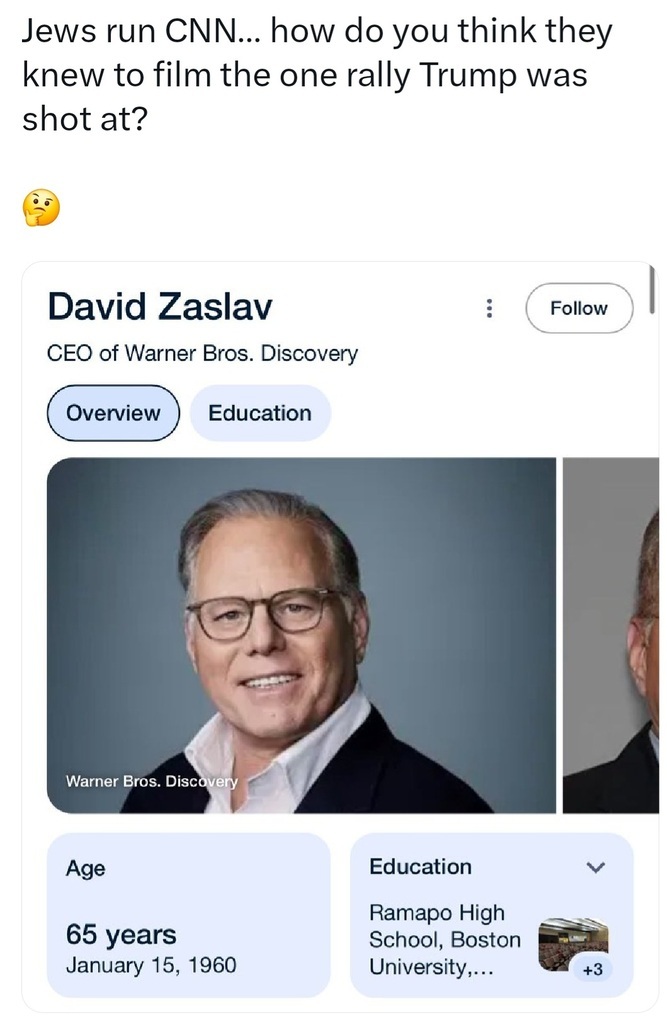This screenshot has width=667, height=1024.
Task: Click the Ramapo High School, Boston University text
Action: click(445, 940)
